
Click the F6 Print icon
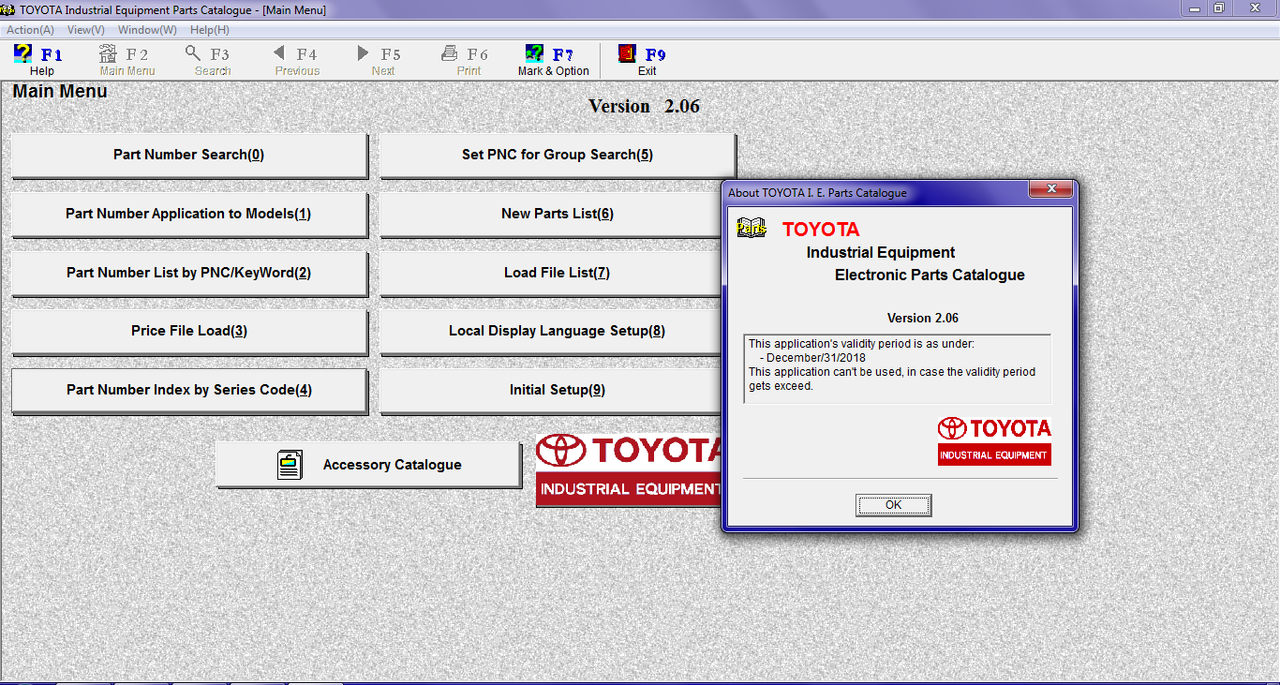pos(450,54)
